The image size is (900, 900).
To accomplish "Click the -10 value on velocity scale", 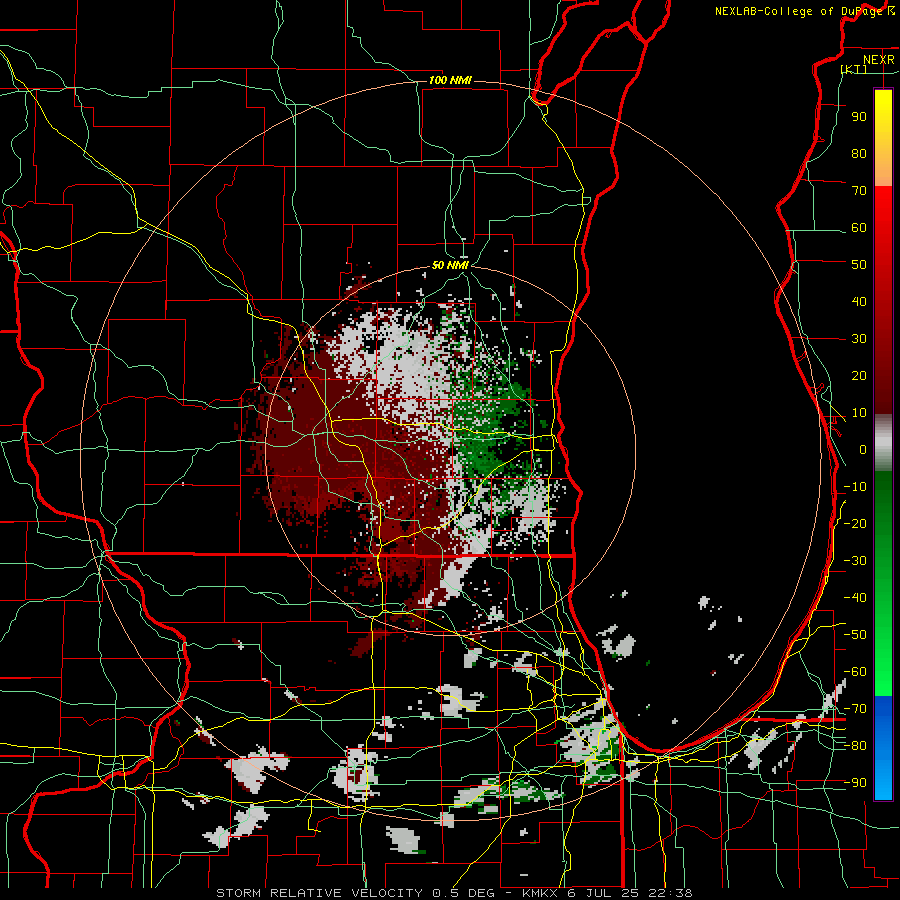I will [x=855, y=487].
